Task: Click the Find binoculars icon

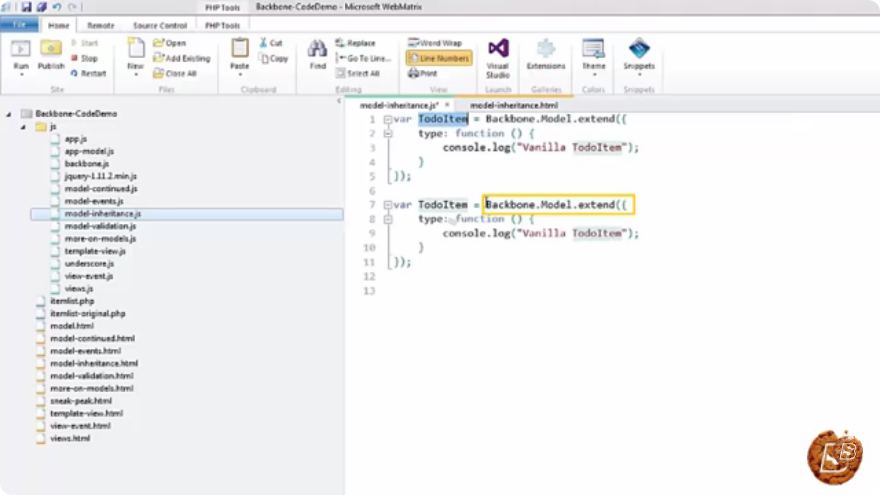Action: pos(317,49)
